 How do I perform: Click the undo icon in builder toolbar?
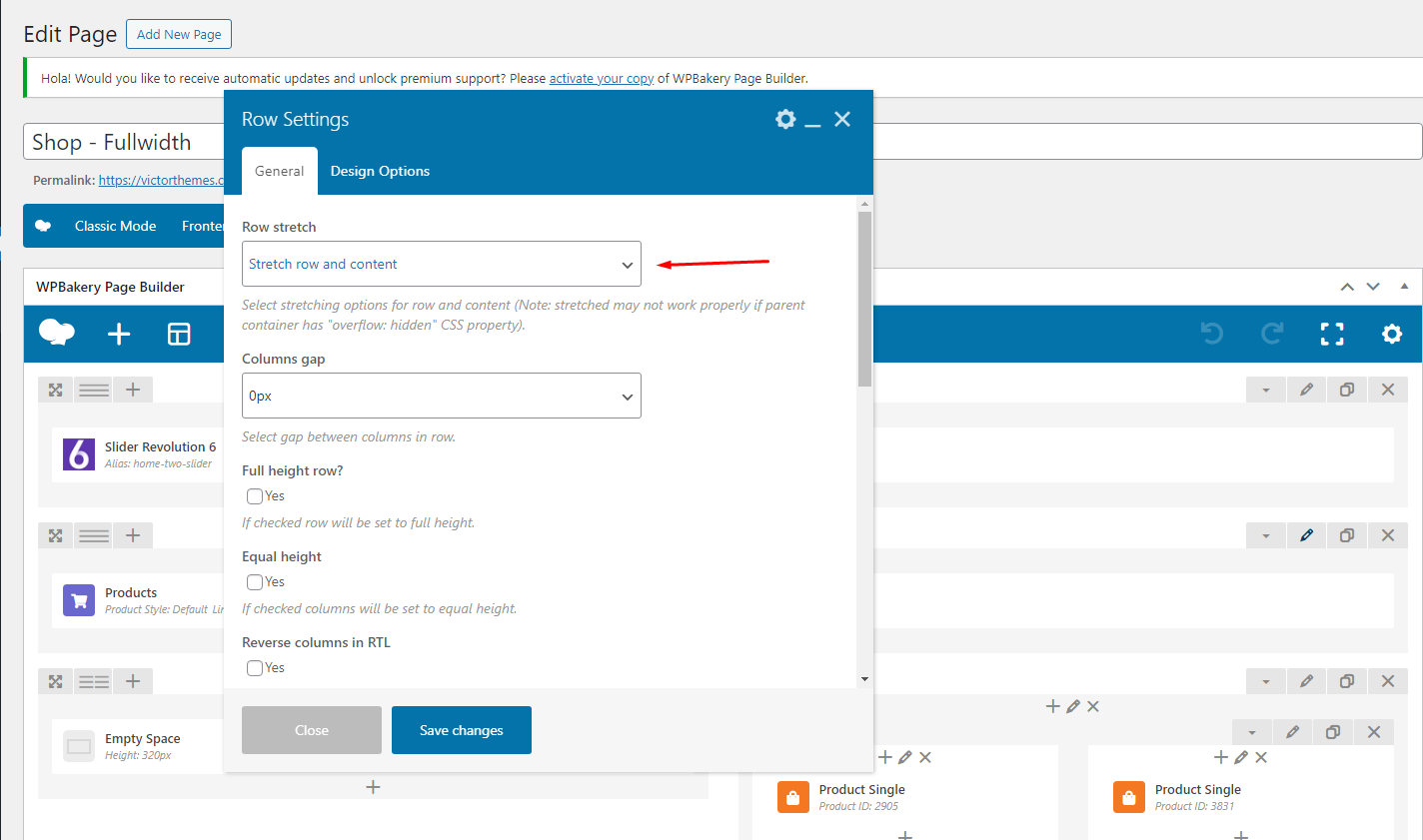pyautogui.click(x=1212, y=334)
